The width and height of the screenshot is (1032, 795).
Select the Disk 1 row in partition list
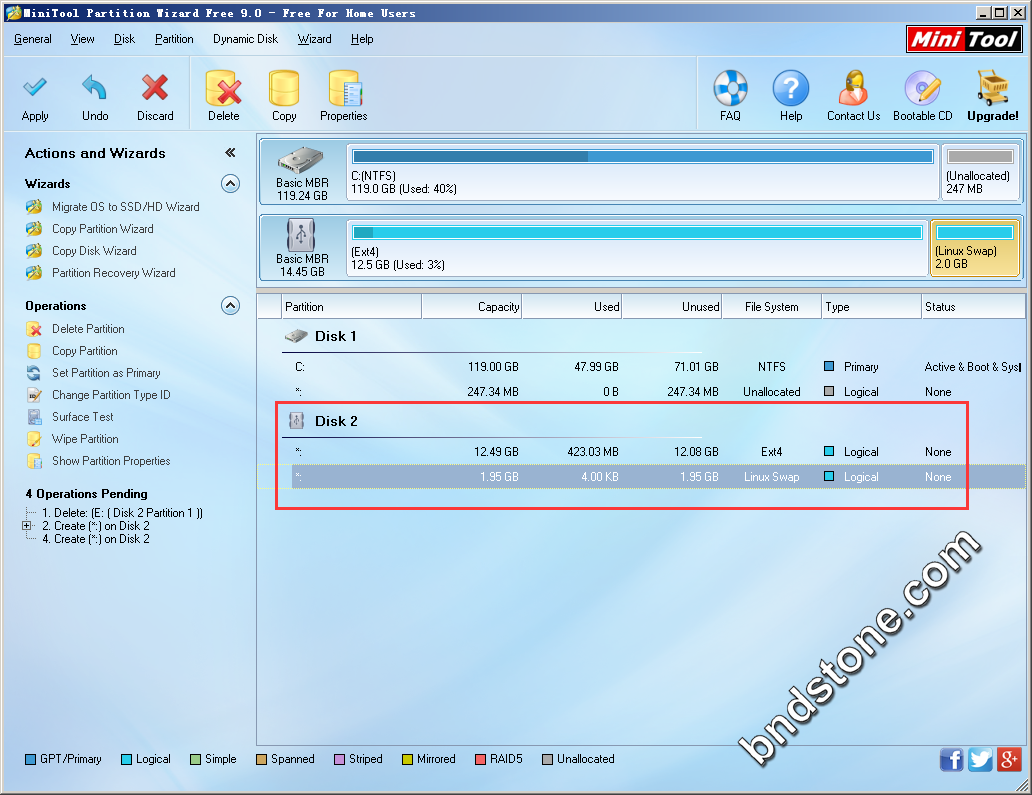[x=642, y=336]
